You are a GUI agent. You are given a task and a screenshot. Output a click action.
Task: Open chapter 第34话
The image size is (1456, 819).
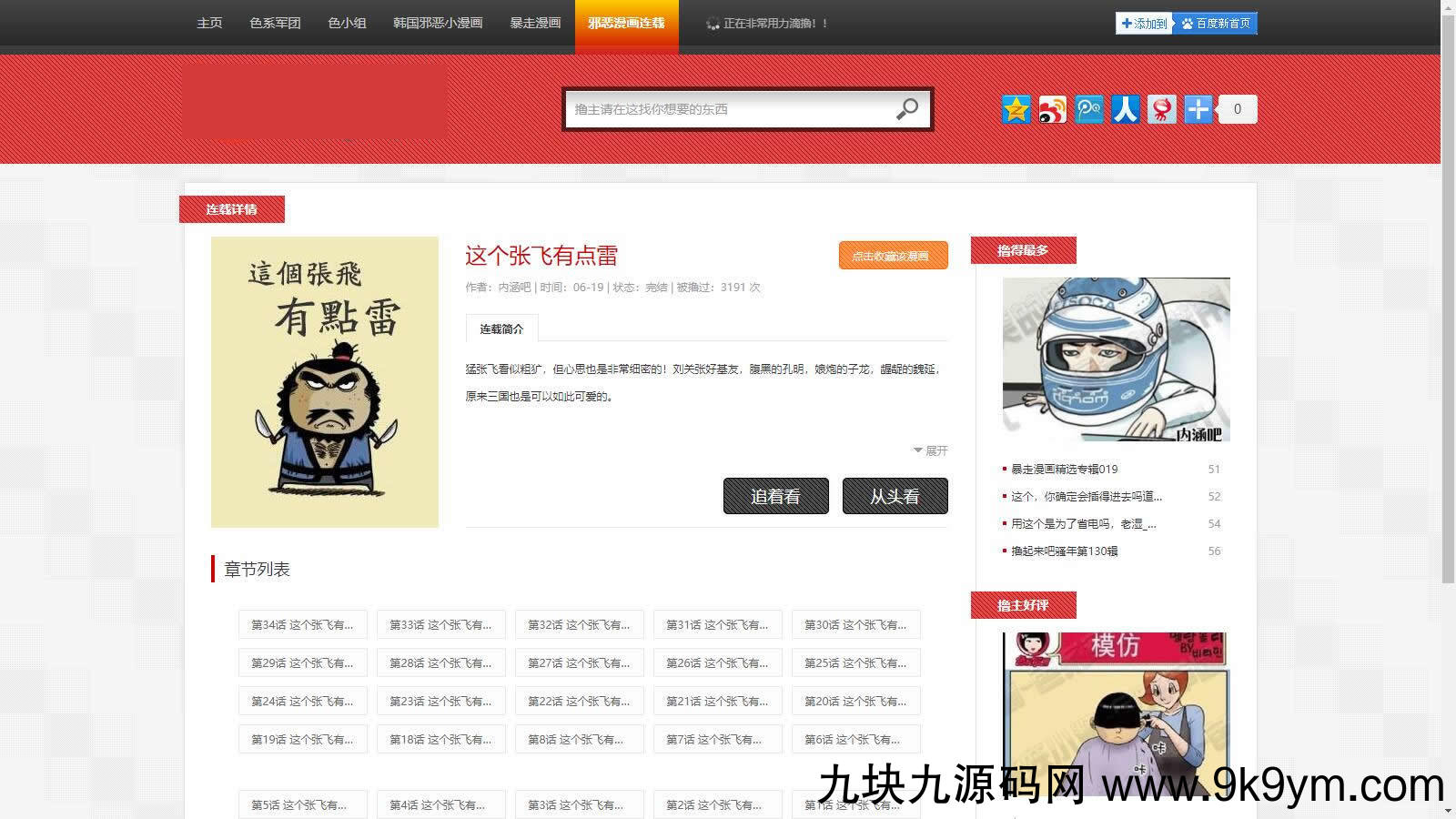point(303,625)
